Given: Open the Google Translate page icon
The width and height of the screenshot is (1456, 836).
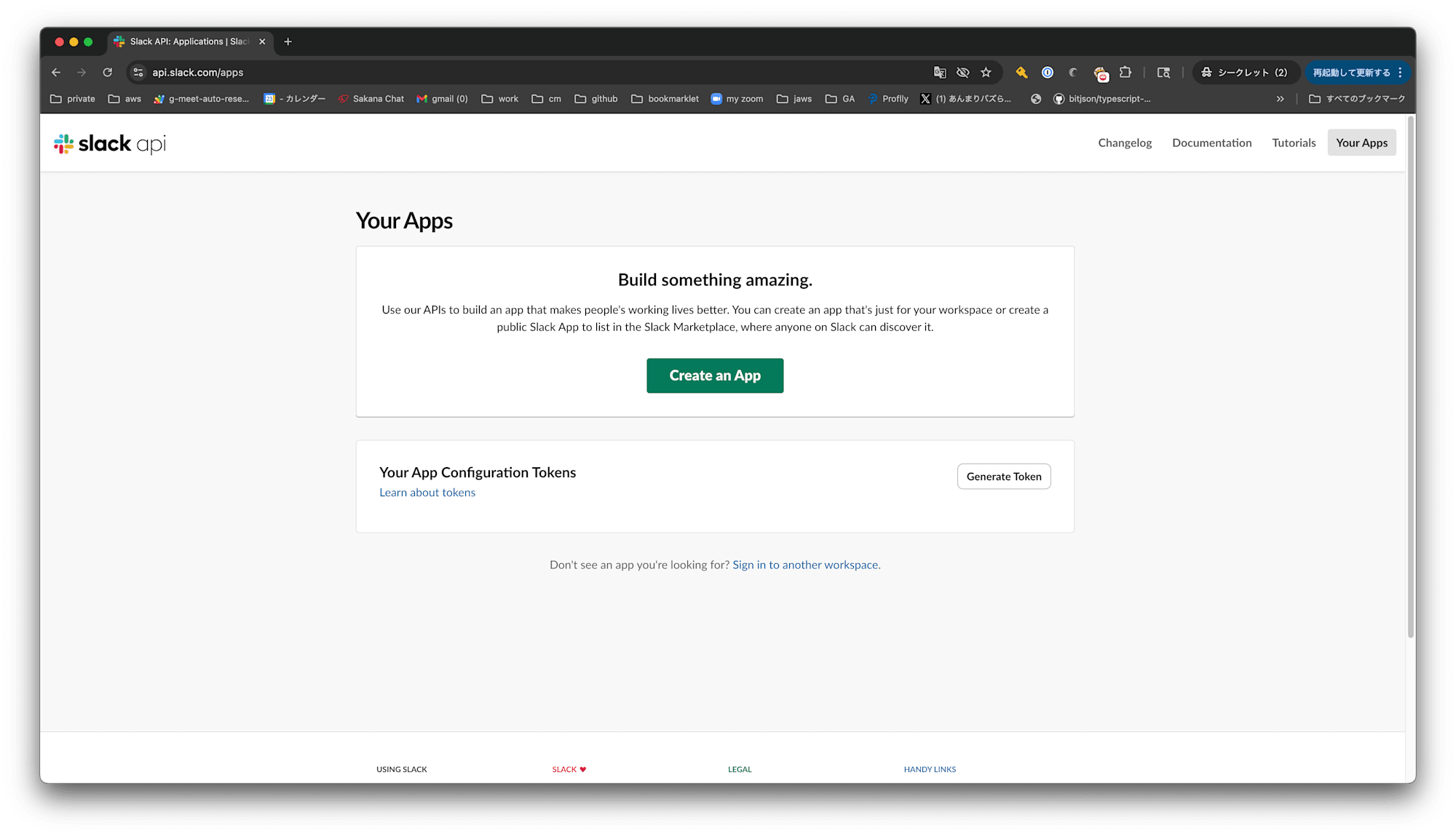Looking at the screenshot, I should pos(940,72).
